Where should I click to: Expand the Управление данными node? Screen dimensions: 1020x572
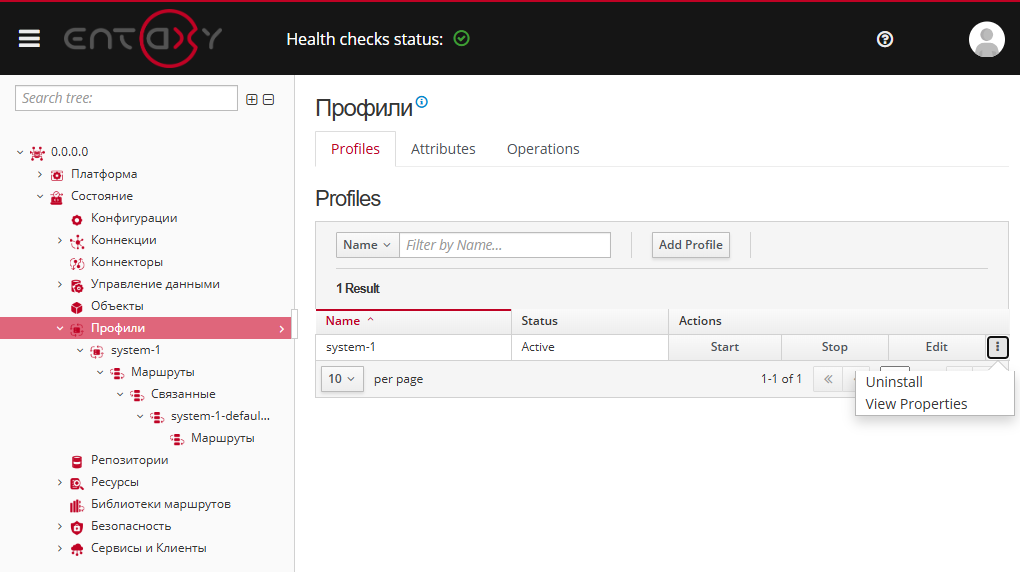point(60,284)
